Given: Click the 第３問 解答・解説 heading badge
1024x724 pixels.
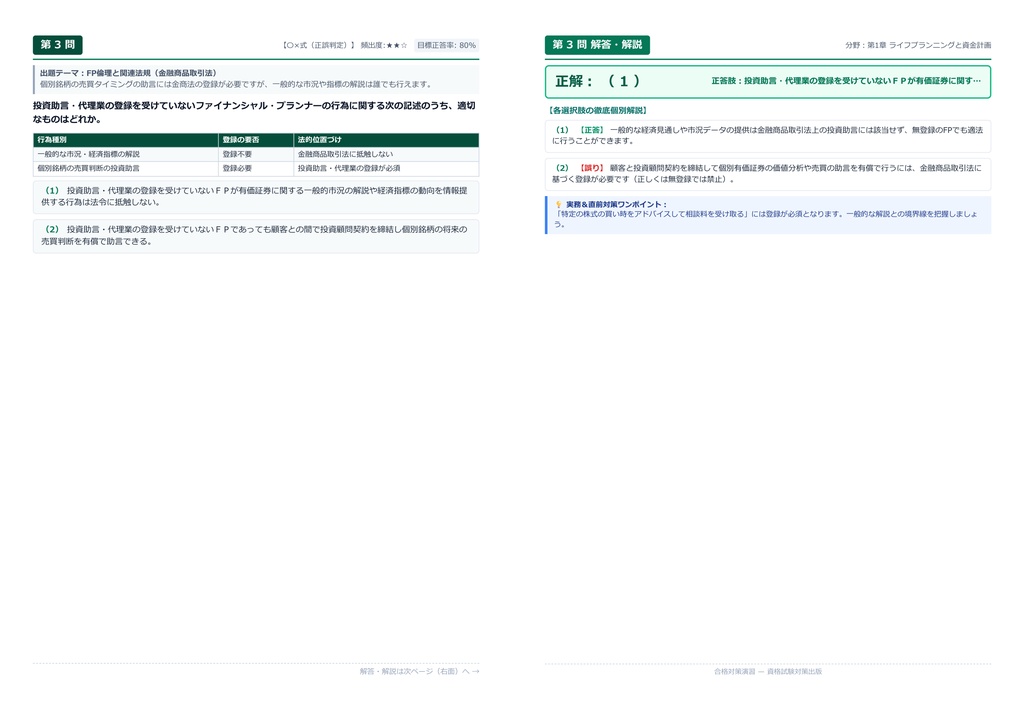Looking at the screenshot, I should point(597,45).
